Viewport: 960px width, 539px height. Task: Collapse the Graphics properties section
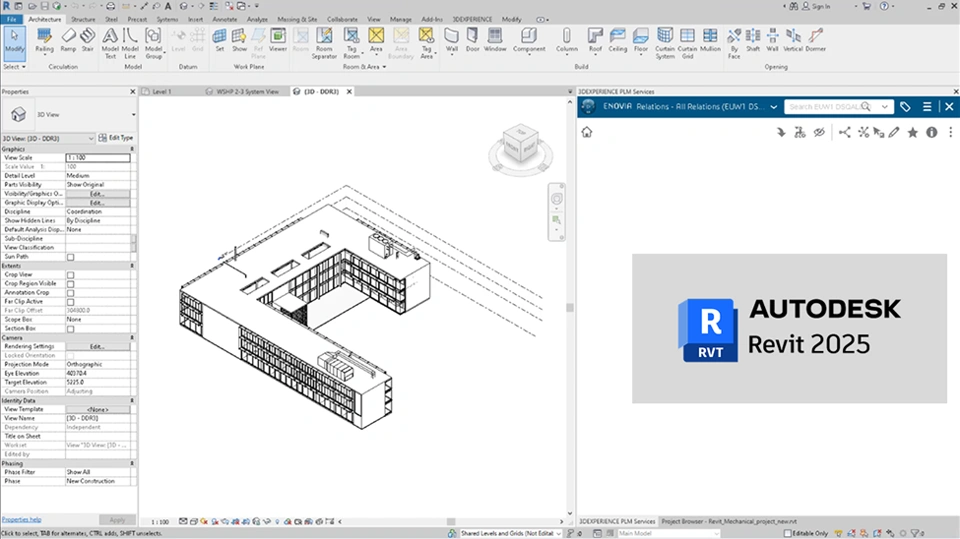pyautogui.click(x=132, y=149)
